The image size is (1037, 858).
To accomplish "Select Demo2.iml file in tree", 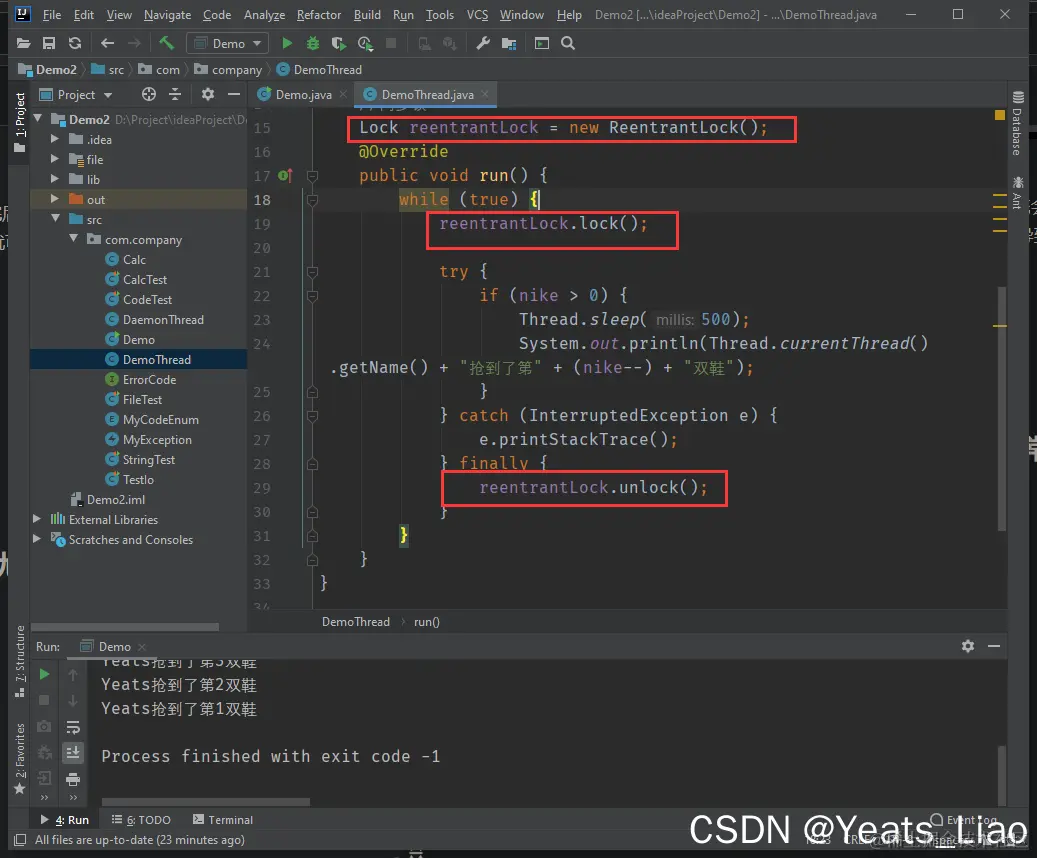I will [116, 499].
